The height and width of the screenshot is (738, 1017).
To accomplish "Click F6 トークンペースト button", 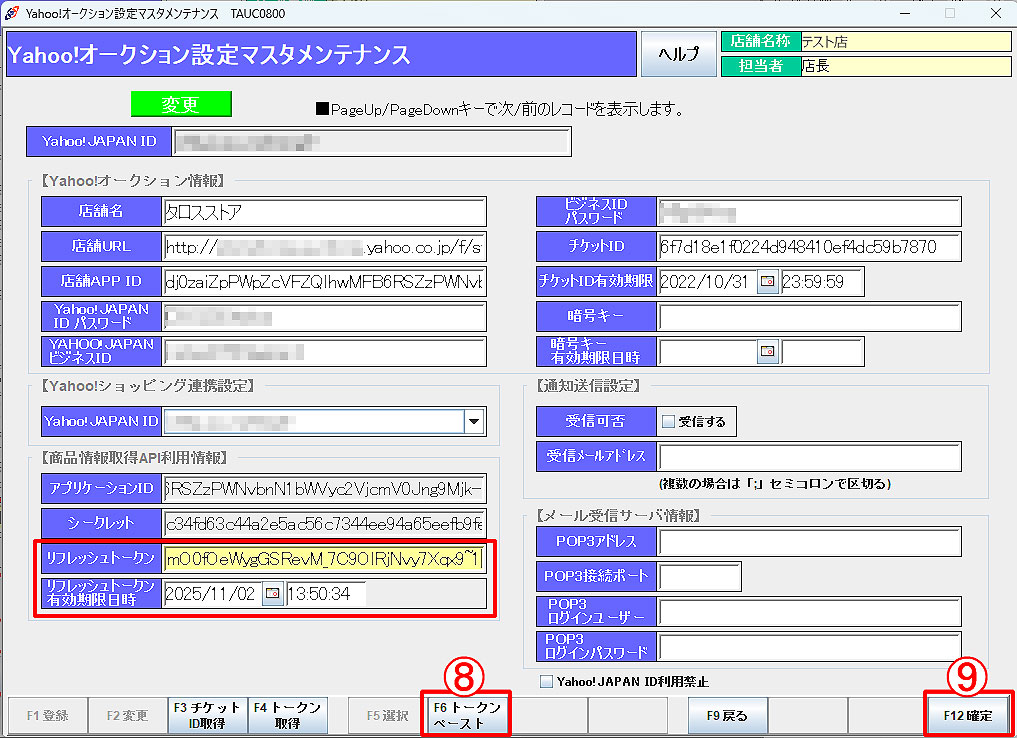I will coord(466,715).
